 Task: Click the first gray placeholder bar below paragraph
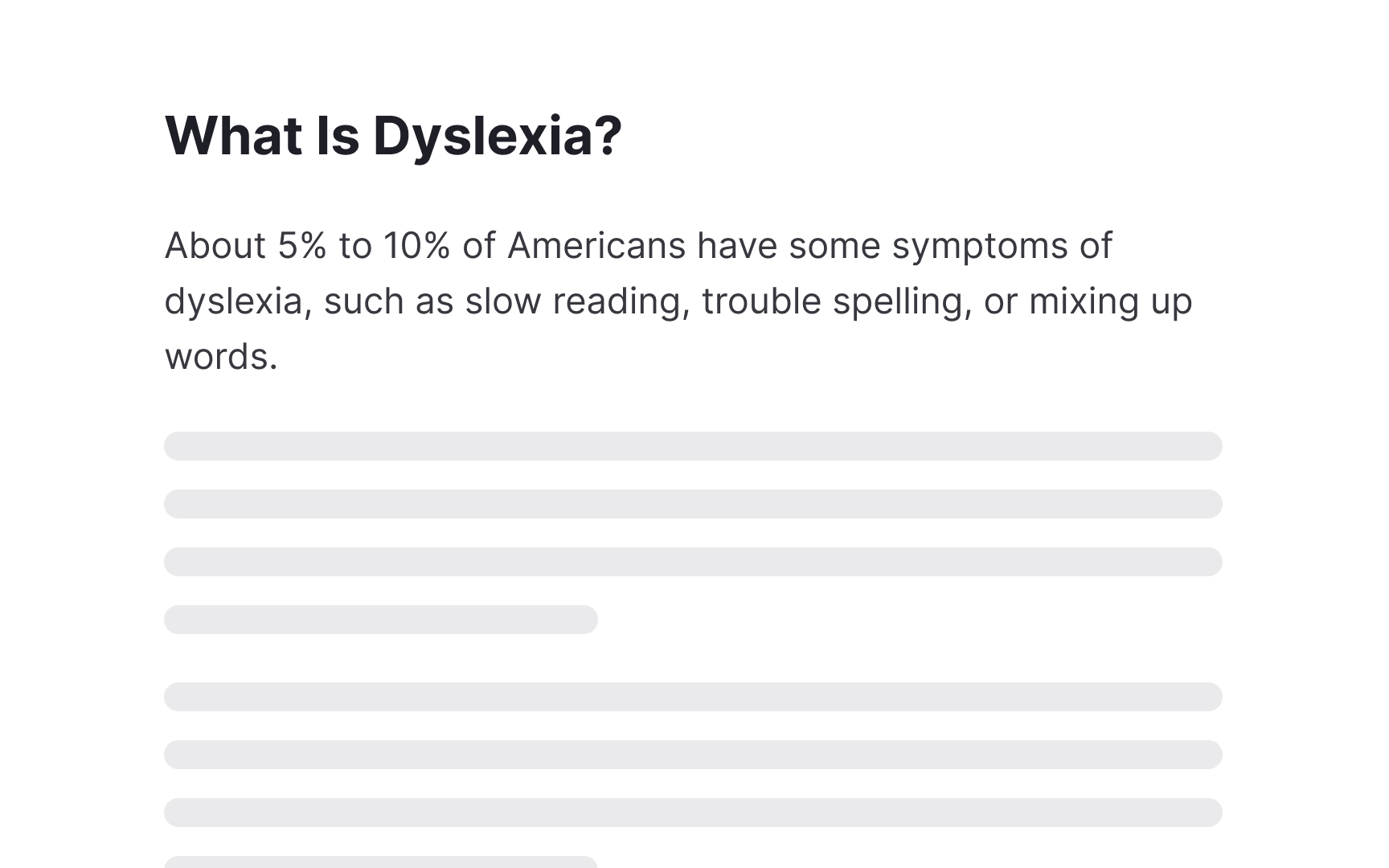coord(693,446)
